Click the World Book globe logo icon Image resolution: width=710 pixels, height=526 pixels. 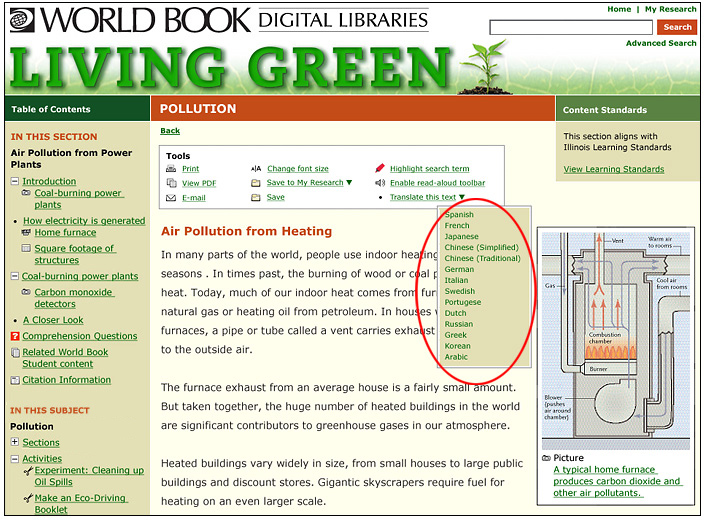pos(22,21)
